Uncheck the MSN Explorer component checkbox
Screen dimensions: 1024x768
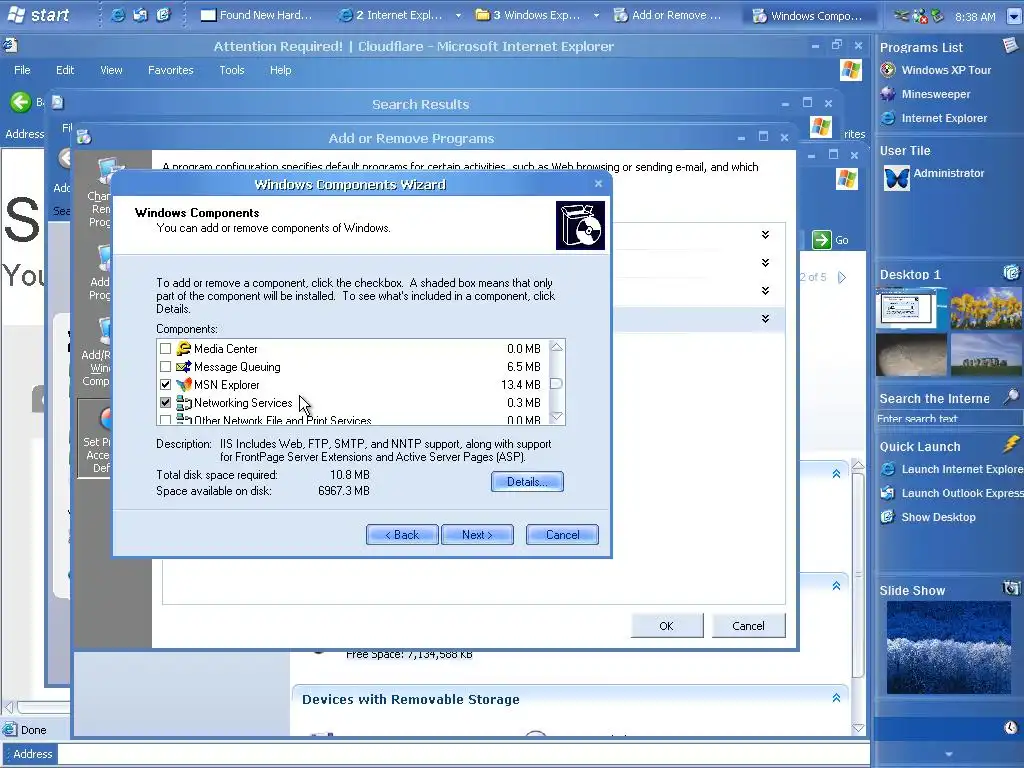[x=165, y=385]
